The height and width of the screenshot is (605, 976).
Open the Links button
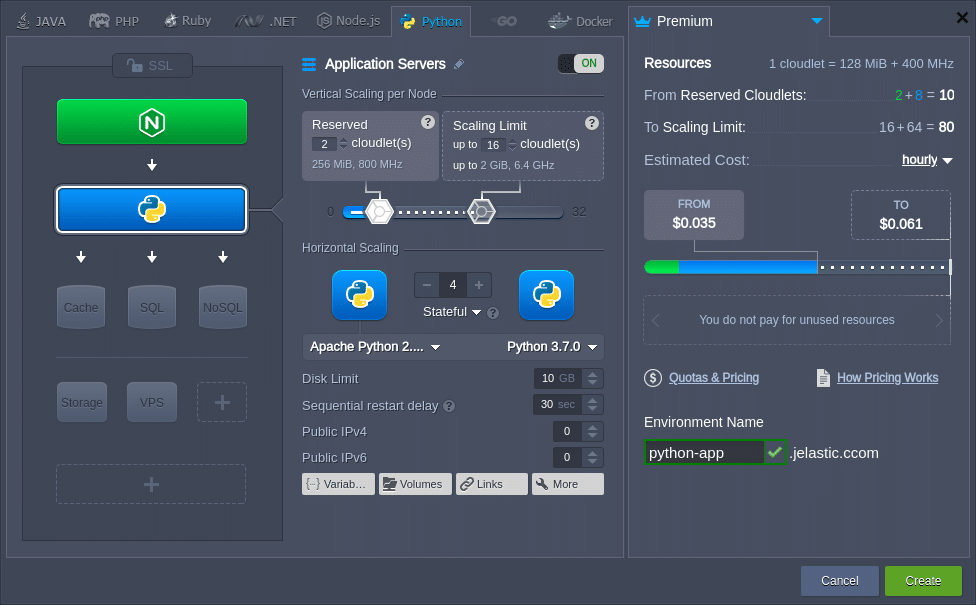(492, 484)
